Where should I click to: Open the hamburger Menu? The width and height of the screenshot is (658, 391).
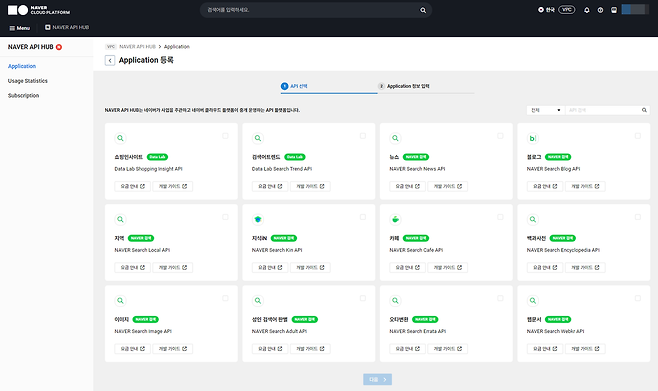[20, 28]
